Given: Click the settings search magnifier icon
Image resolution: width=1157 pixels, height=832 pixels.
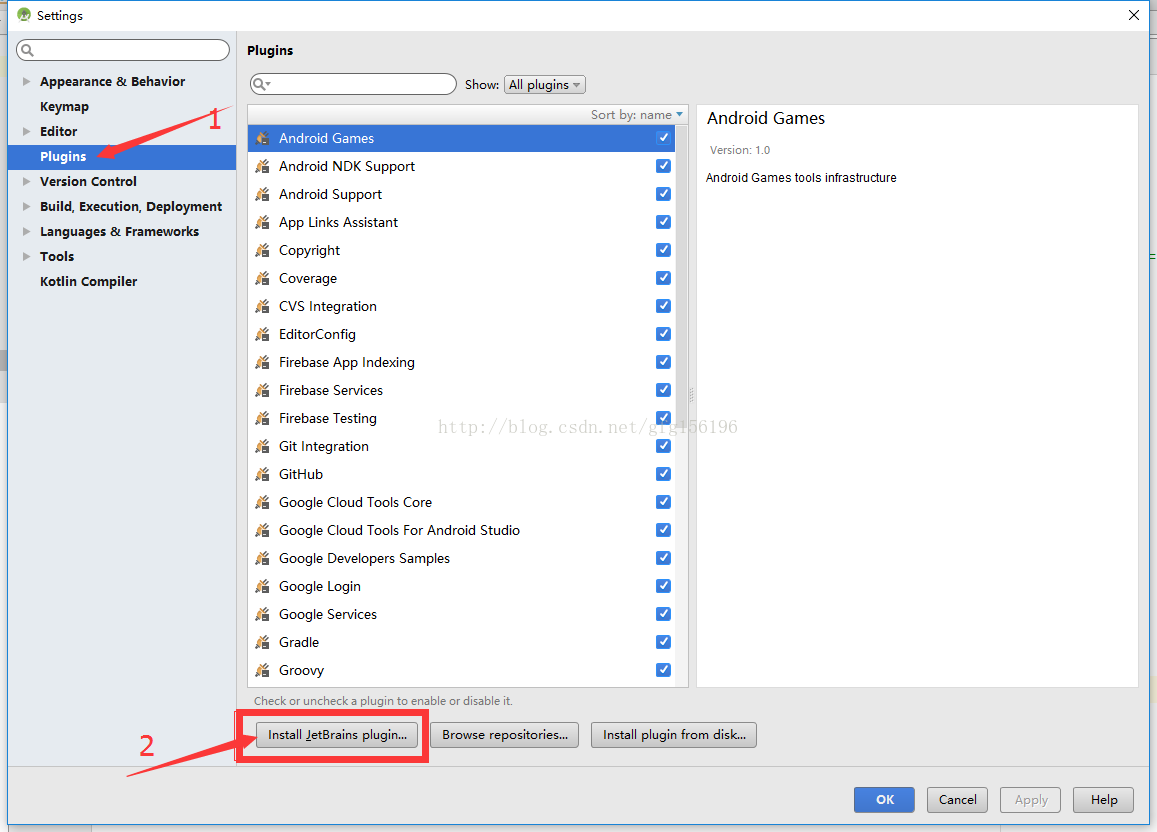Looking at the screenshot, I should point(27,50).
